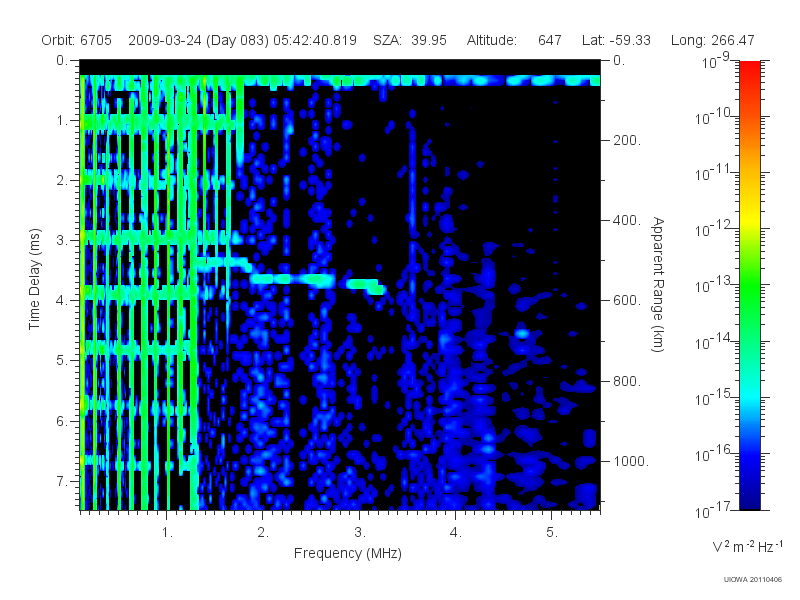The image size is (800, 600).
Task: Click the '200.' apparent range tick label
Action: point(627,140)
